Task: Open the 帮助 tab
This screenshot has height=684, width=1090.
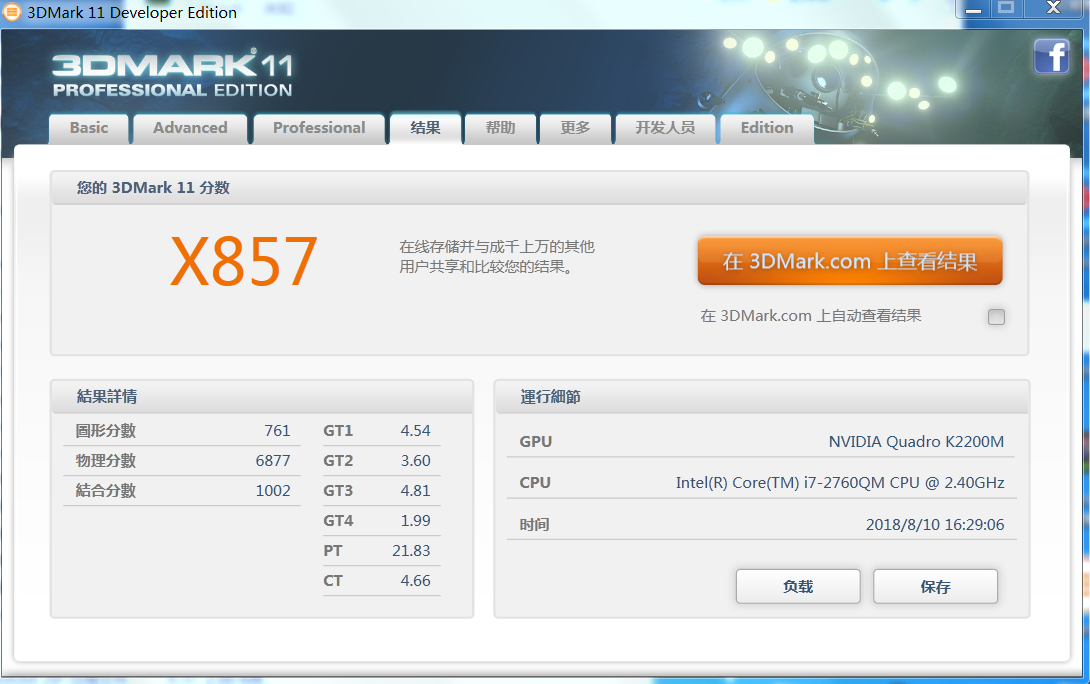Action: click(501, 129)
